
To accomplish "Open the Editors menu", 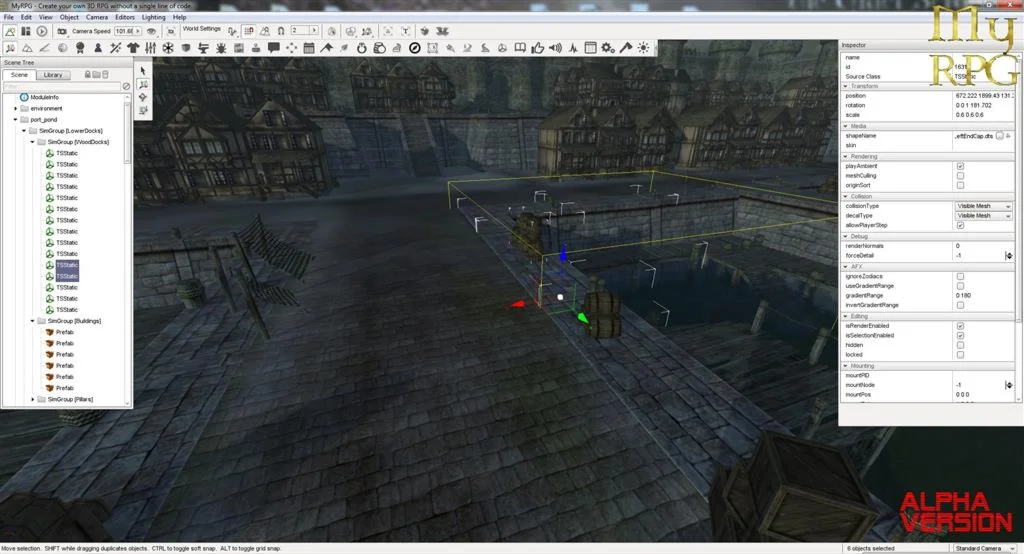I will click(126, 17).
